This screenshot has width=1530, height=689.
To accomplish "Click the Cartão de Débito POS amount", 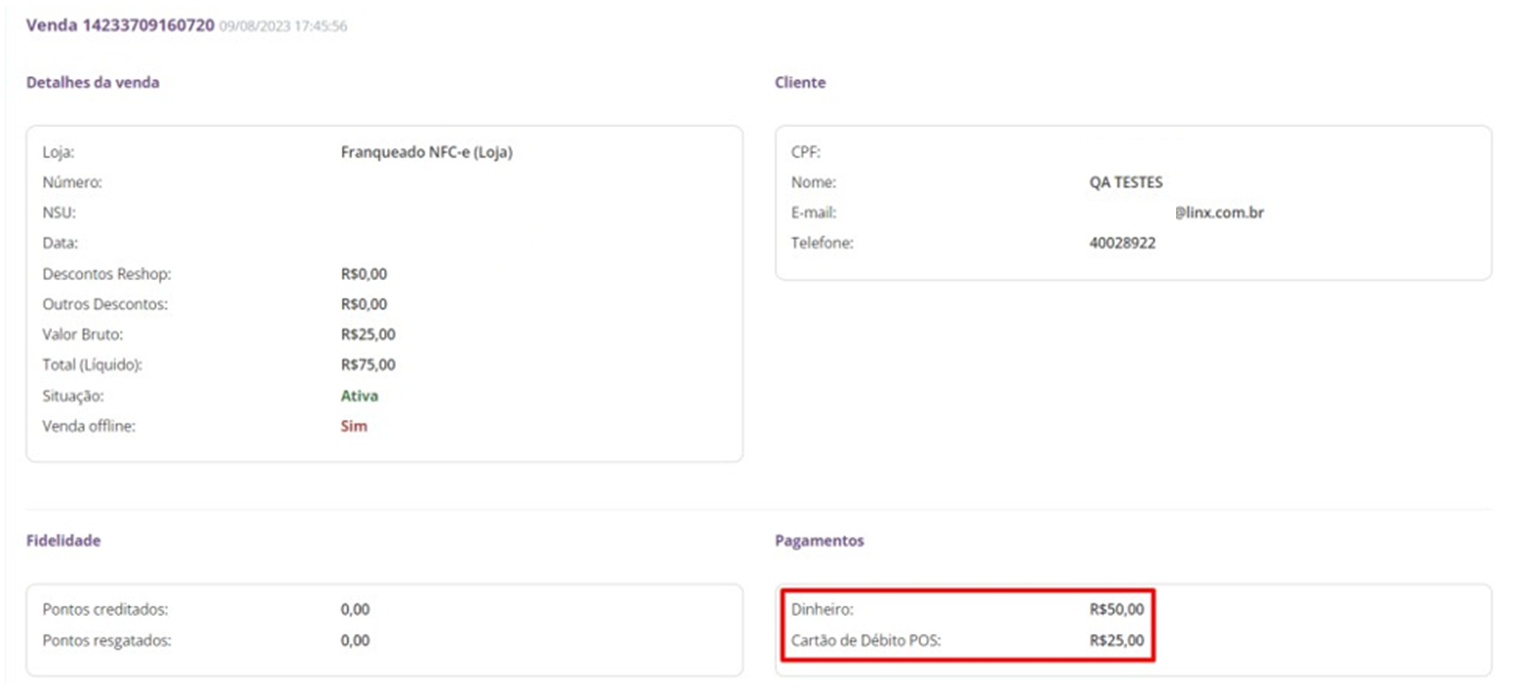I will point(1116,641).
